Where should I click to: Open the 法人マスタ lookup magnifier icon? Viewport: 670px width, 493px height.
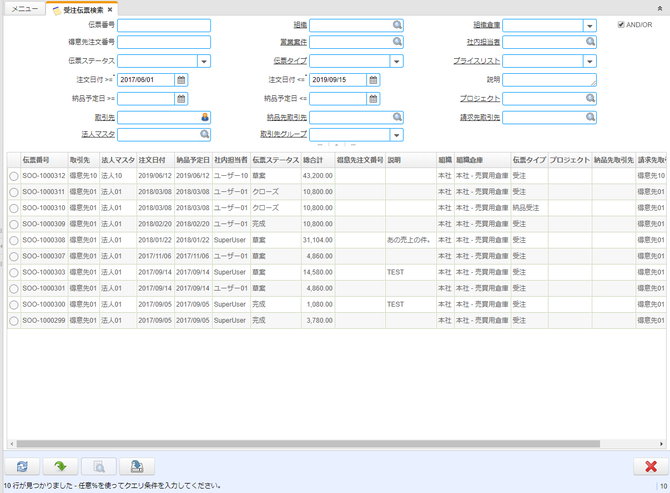[x=205, y=135]
